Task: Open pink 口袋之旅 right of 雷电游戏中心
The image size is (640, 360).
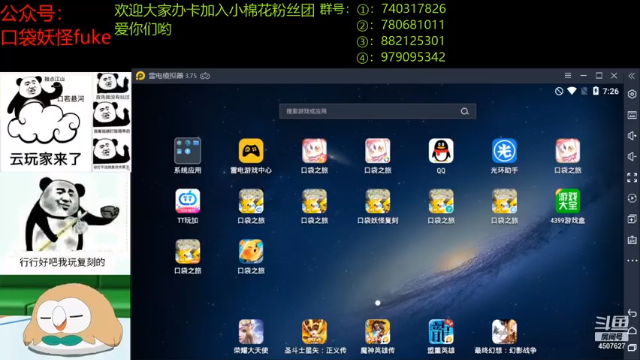Action: pos(314,151)
